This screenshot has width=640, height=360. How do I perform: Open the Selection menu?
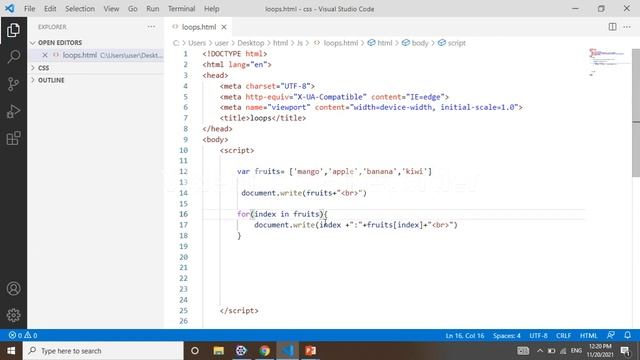[x=80, y=9]
